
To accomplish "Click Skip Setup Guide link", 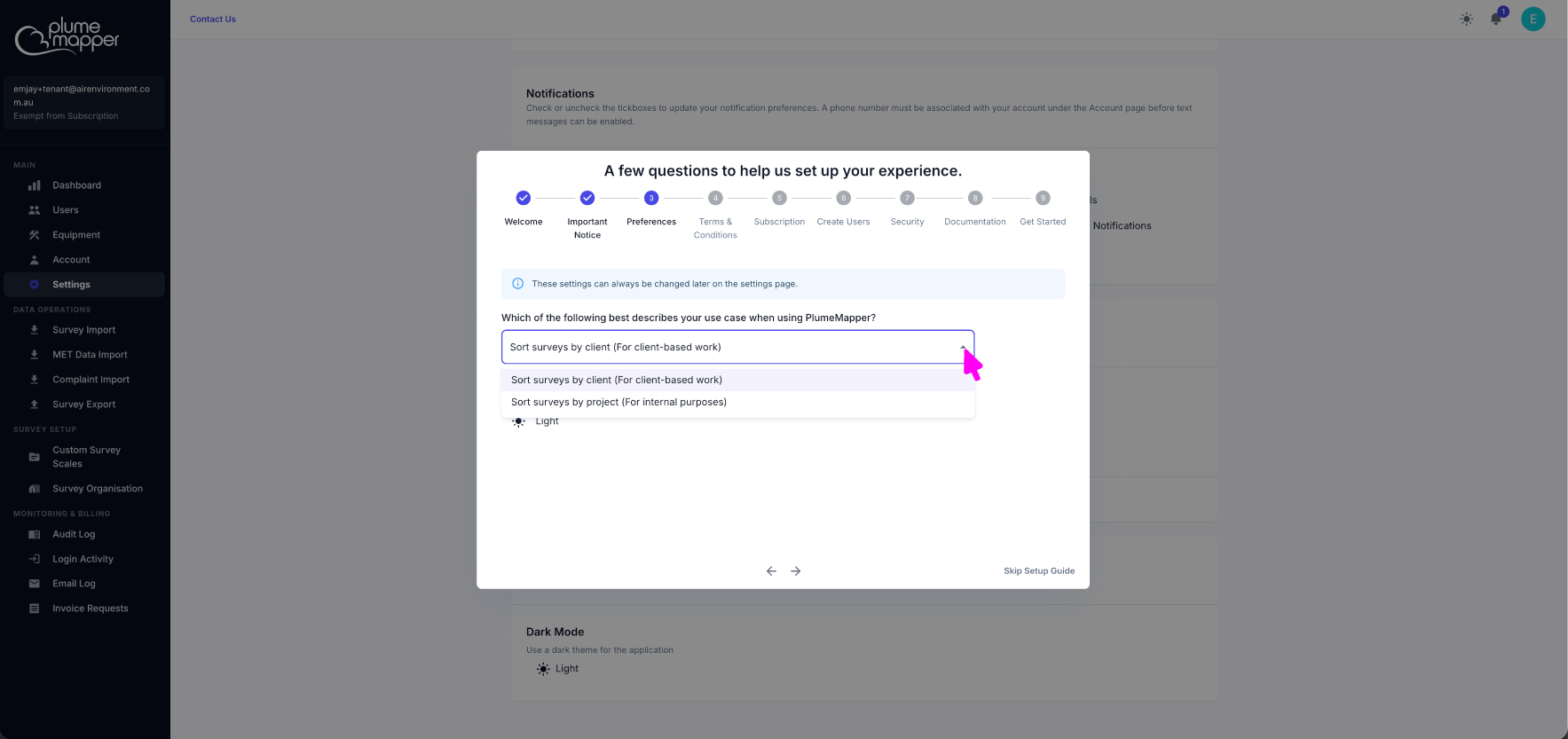I will coord(1039,571).
